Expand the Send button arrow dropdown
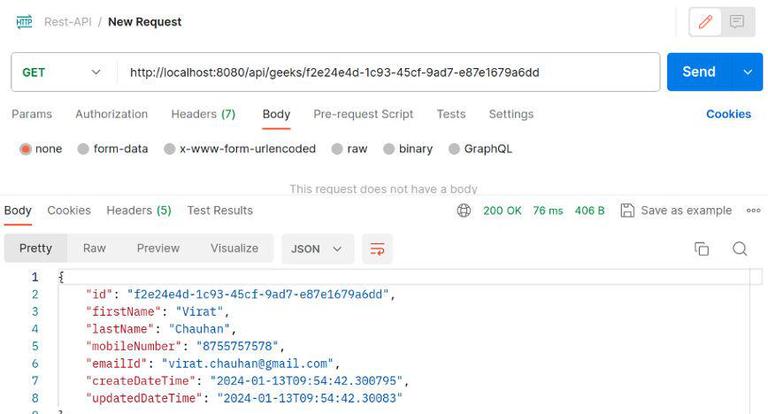Viewport: 768px width, 414px height. [747, 72]
